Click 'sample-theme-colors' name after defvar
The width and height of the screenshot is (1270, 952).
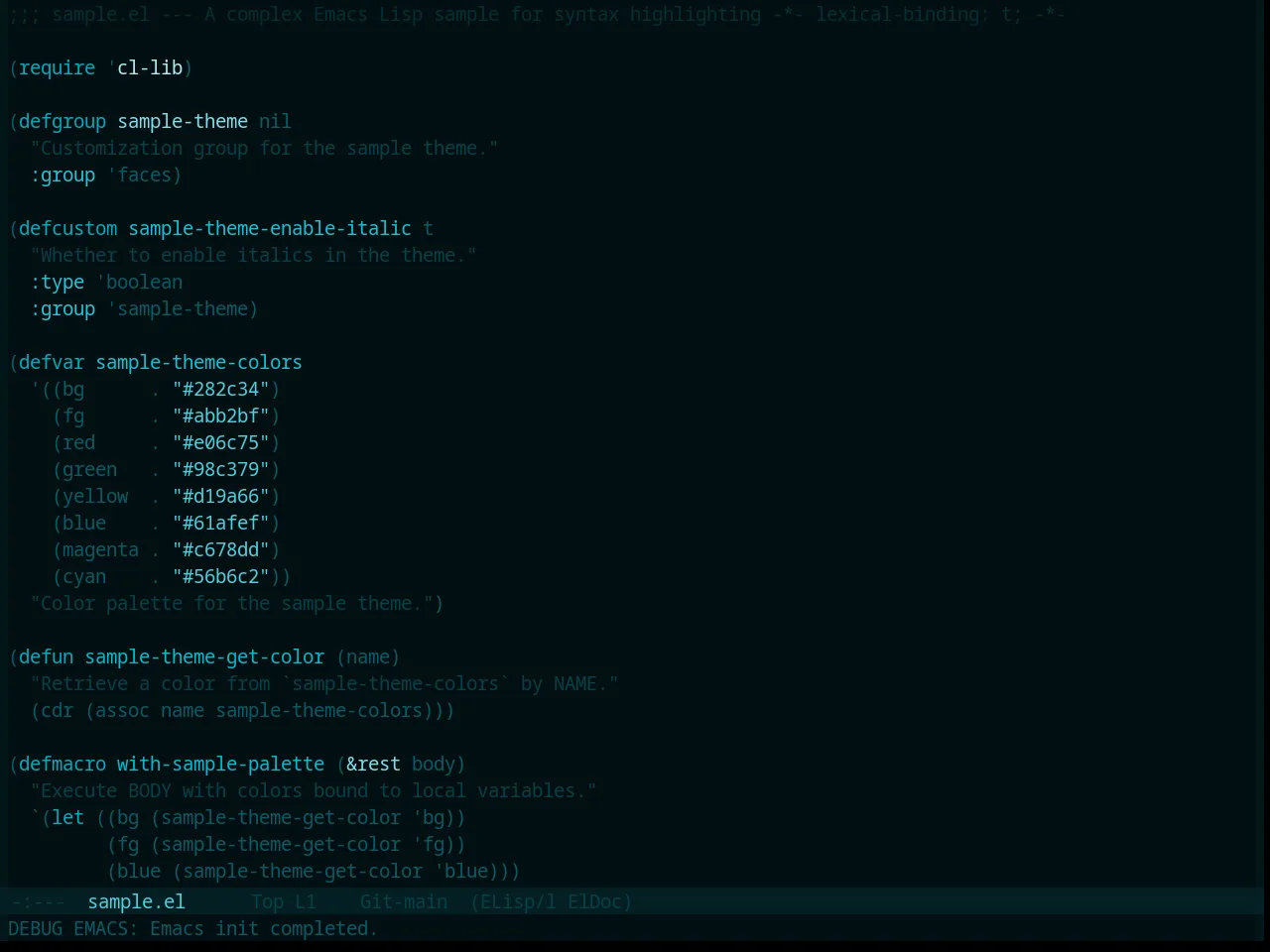point(198,362)
